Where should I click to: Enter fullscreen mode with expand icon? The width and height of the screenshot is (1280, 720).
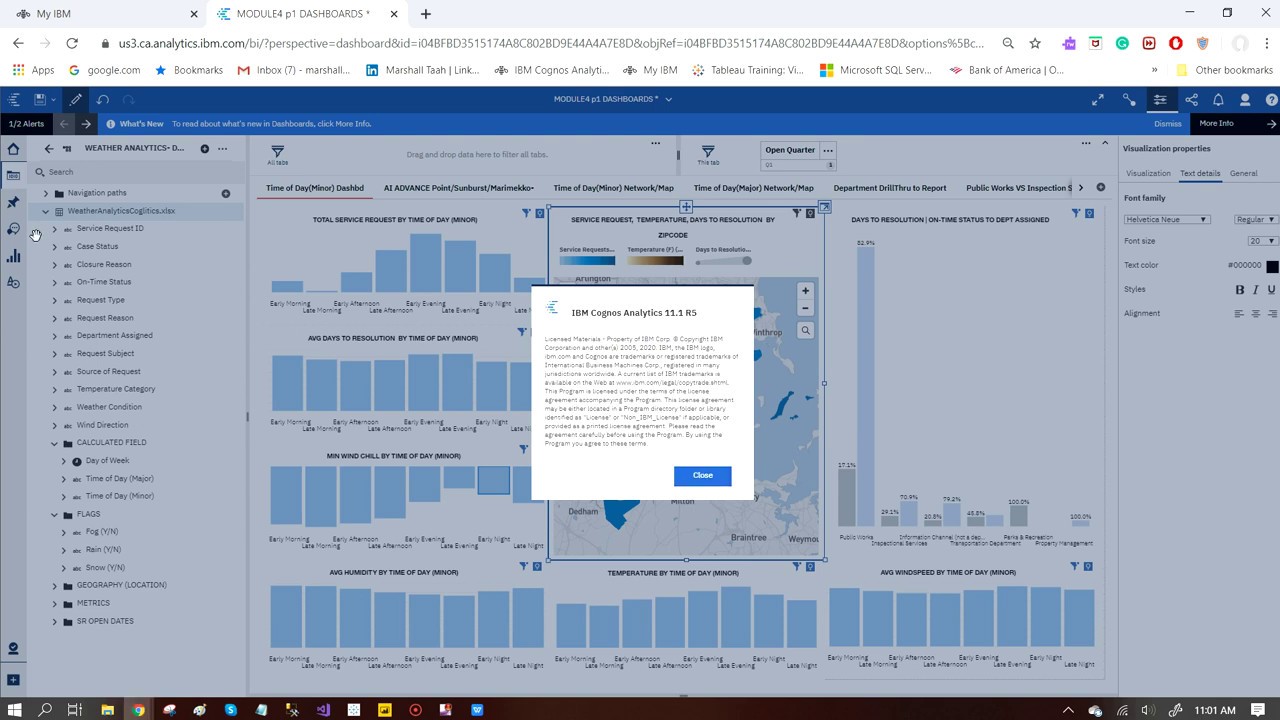[x=1098, y=99]
